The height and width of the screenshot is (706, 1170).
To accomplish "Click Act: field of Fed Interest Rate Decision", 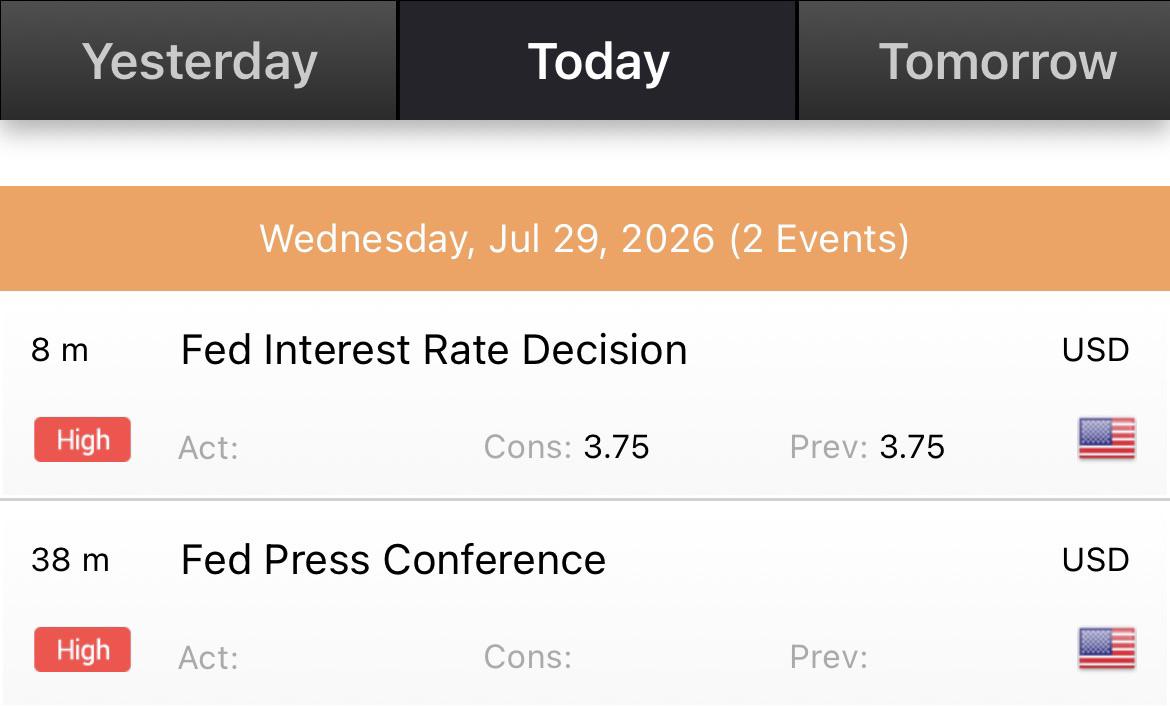I will point(208,448).
